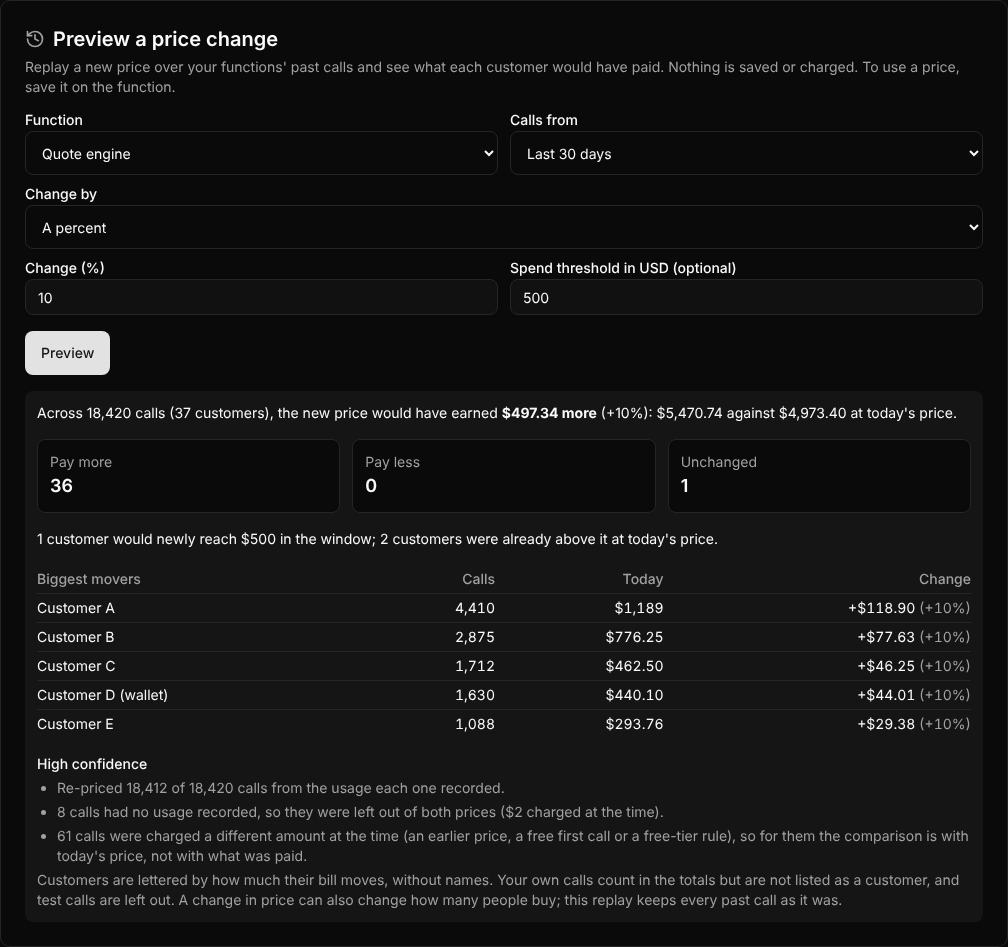Select the Customer D (wallet) row label
Screen dimensions: 1008x947
[x=102, y=694]
